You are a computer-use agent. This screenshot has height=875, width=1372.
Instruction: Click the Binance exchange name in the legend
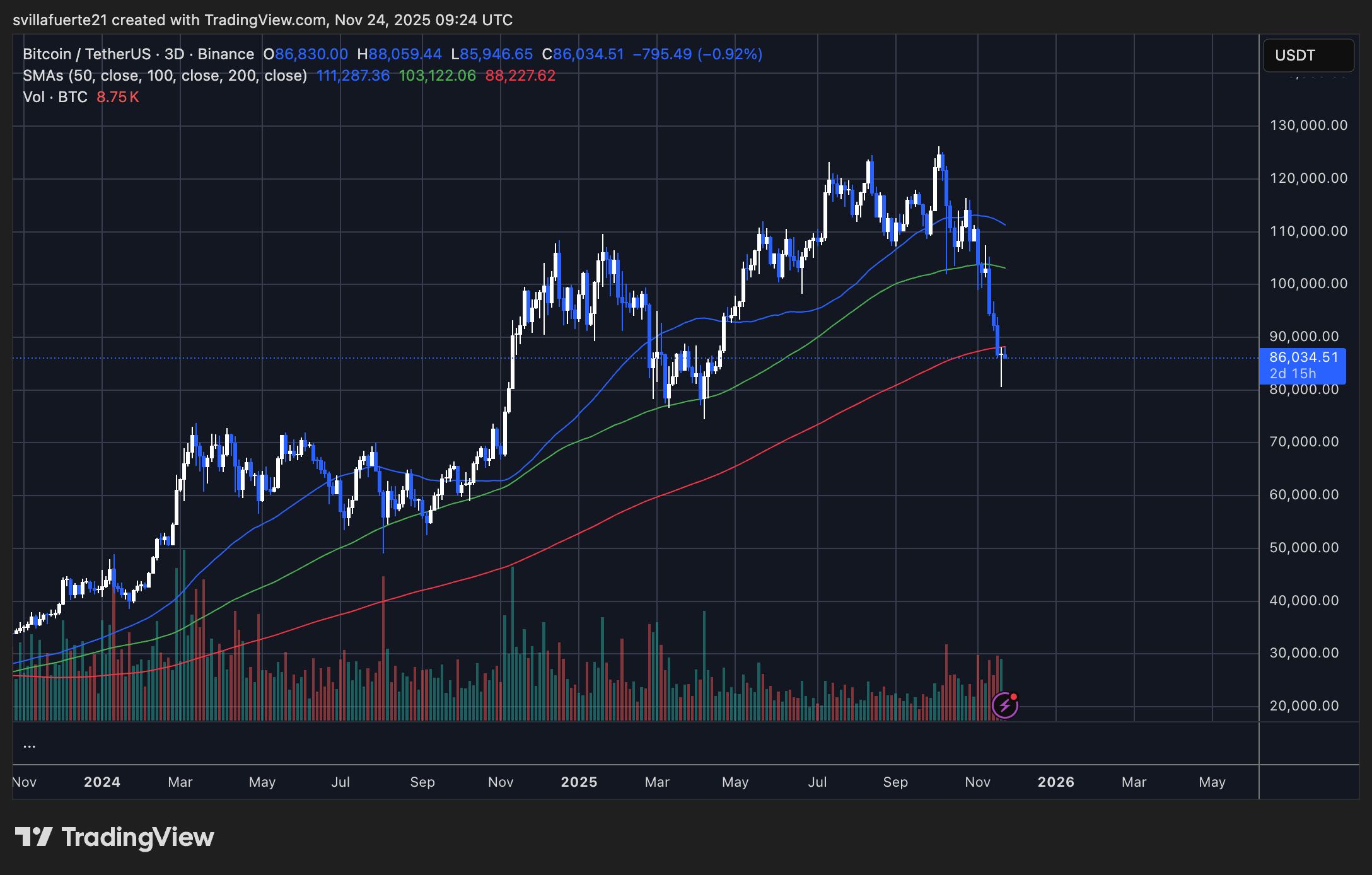pyautogui.click(x=226, y=54)
